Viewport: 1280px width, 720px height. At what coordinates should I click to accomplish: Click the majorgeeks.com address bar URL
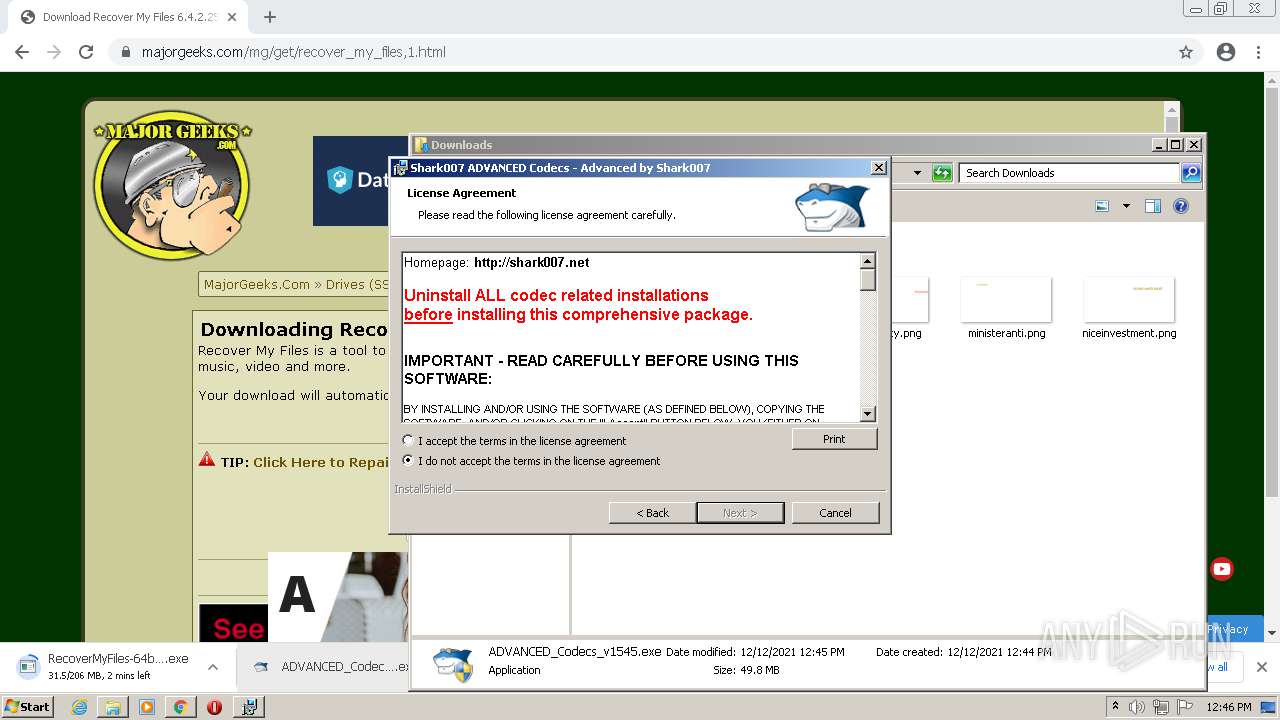tap(293, 52)
